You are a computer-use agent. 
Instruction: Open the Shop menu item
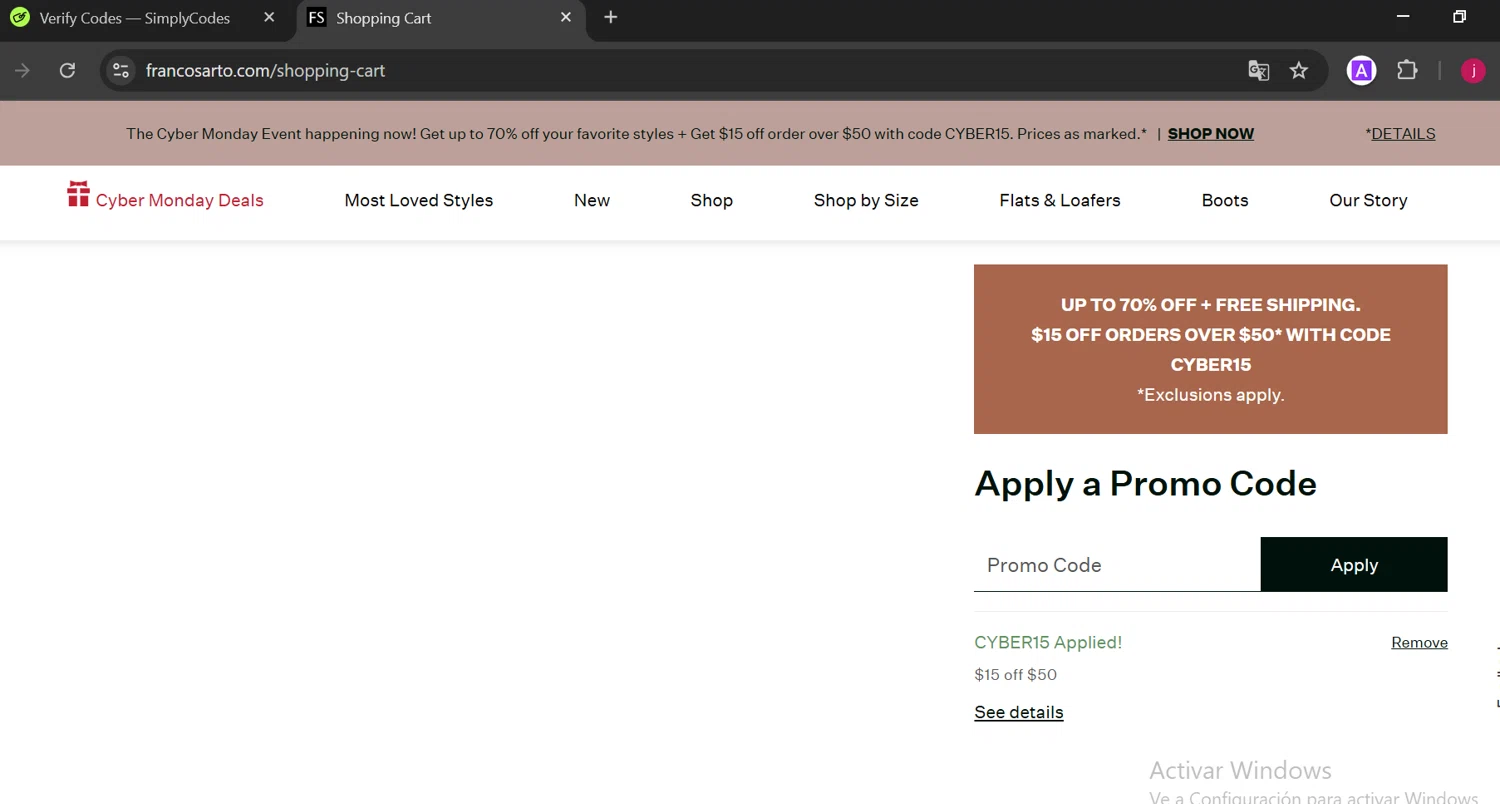coord(712,200)
